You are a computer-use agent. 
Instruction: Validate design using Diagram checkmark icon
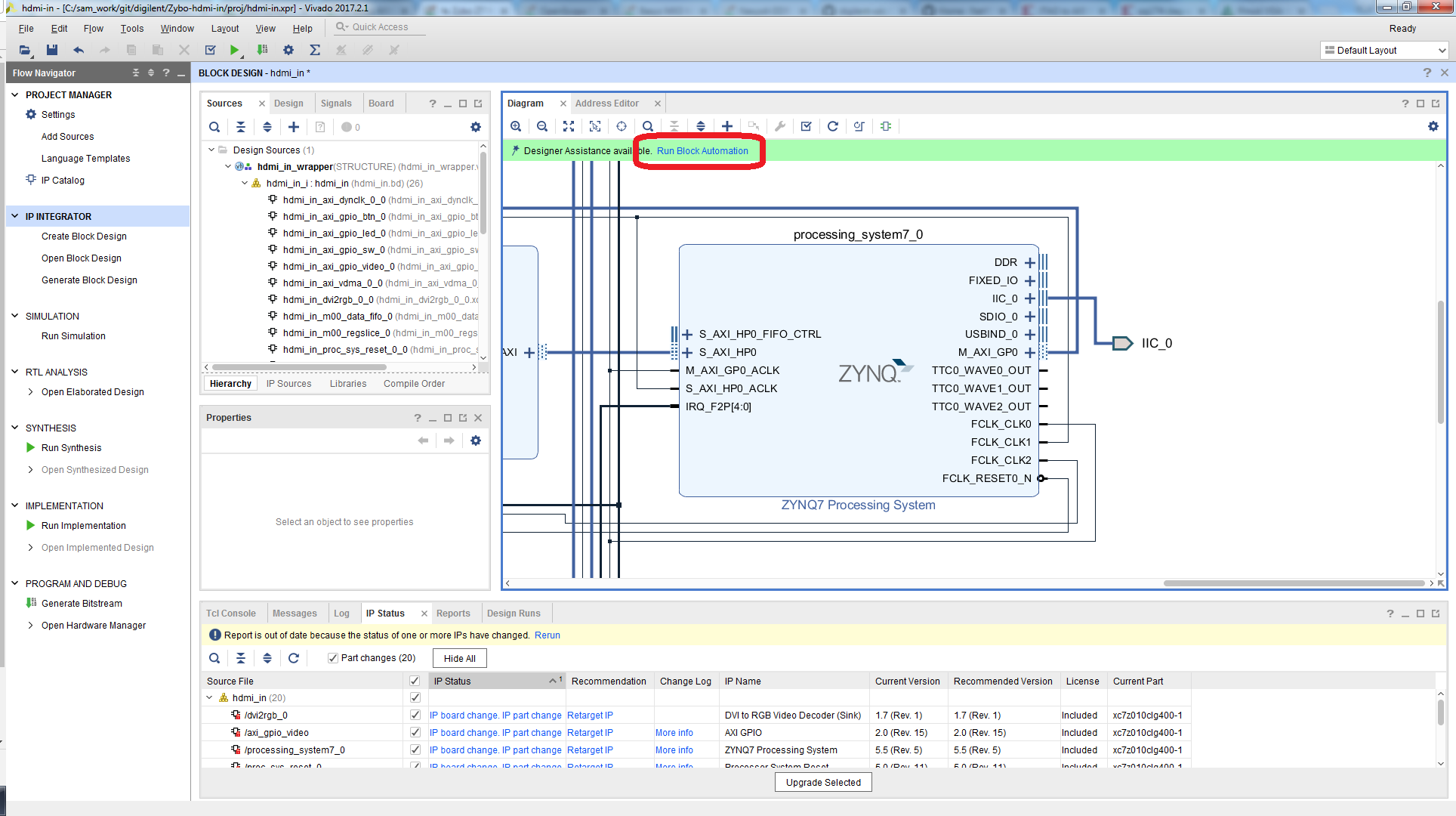pos(806,126)
